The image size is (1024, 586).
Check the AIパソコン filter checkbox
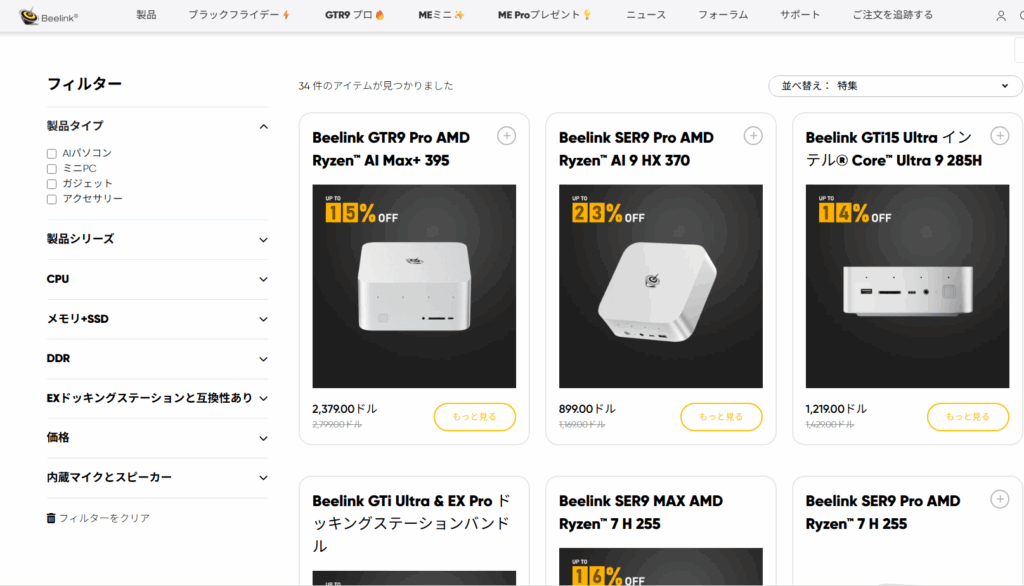click(x=52, y=154)
